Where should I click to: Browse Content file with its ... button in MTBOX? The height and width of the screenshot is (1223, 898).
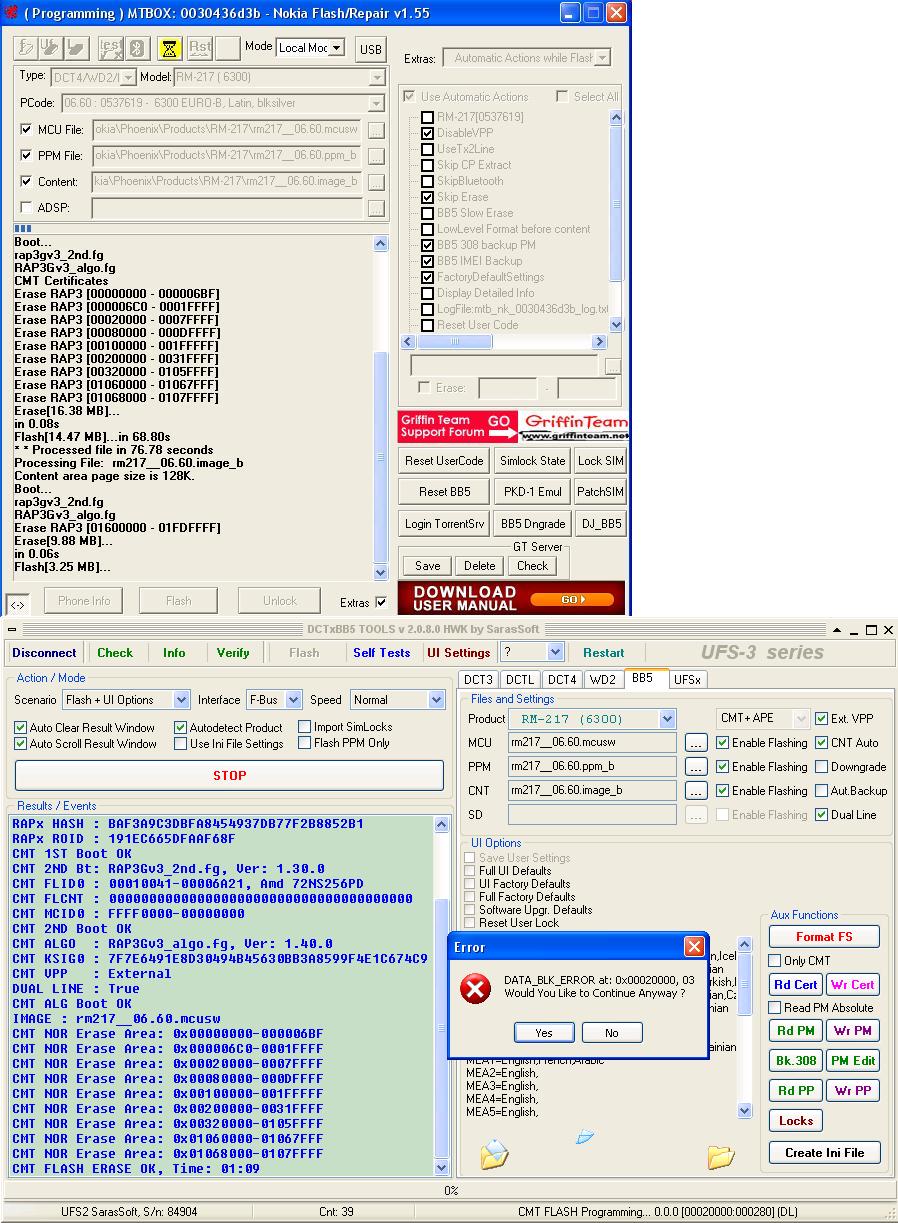[376, 182]
